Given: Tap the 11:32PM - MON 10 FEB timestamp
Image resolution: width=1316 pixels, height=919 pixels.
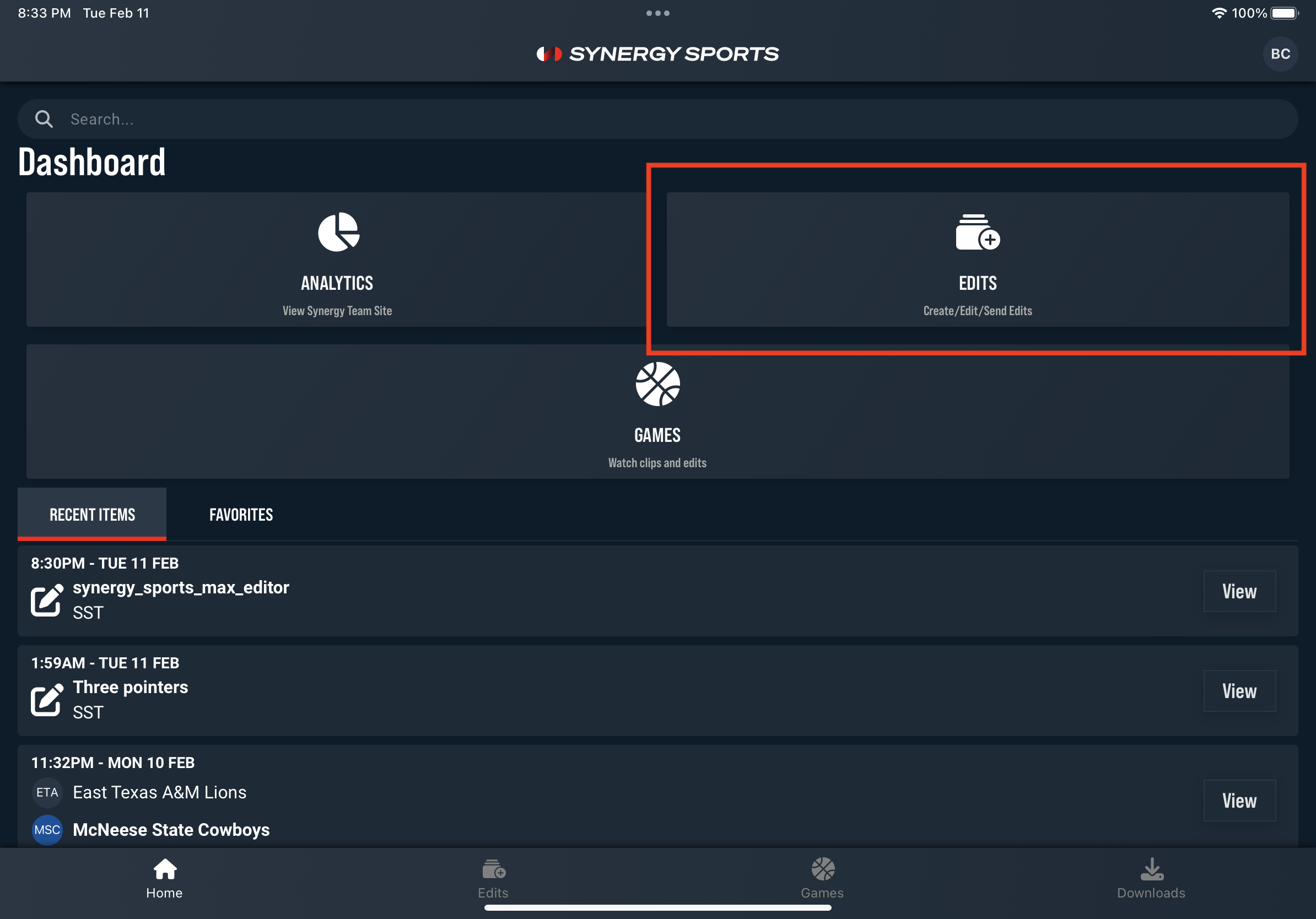Looking at the screenshot, I should pyautogui.click(x=113, y=763).
